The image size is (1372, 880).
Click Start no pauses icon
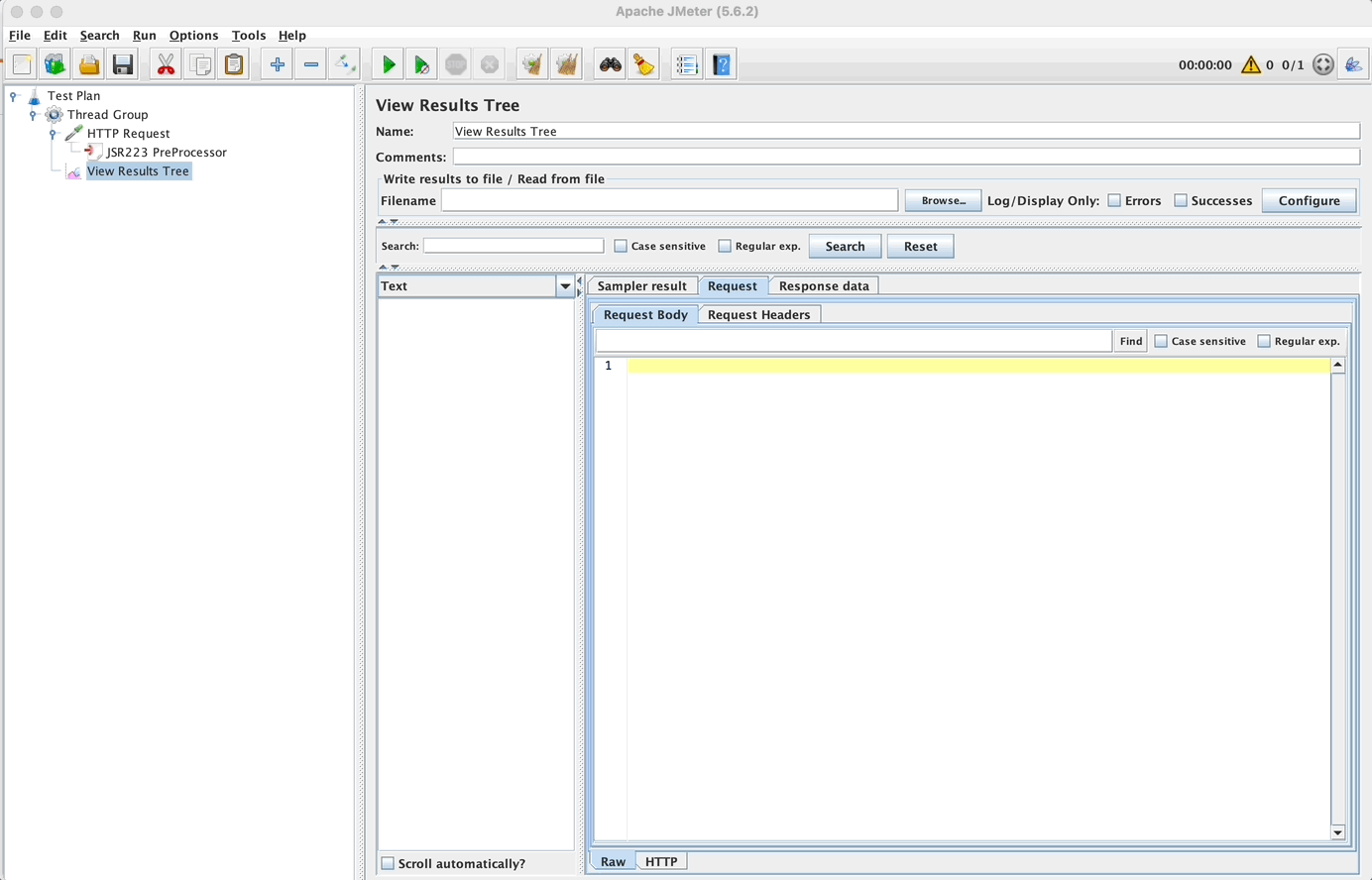422,65
